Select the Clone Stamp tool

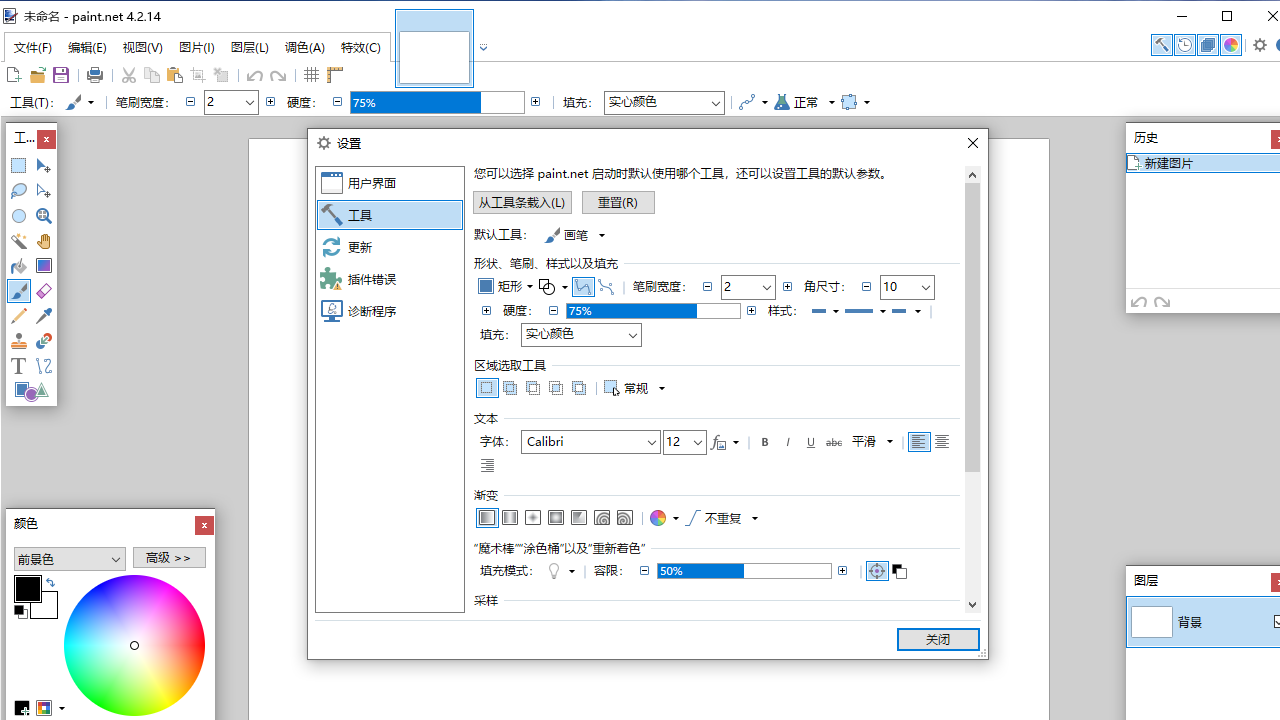18,340
